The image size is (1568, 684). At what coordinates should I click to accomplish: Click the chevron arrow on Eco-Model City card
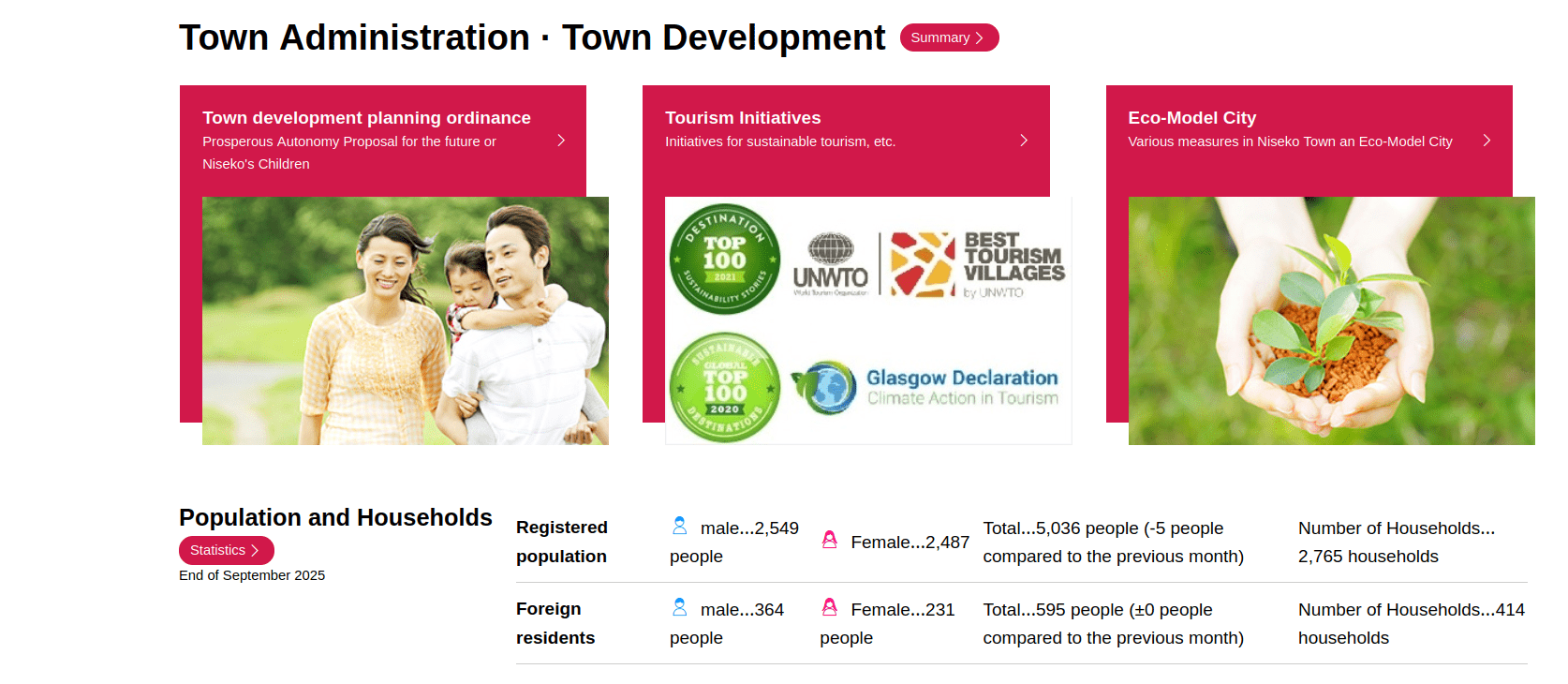(1487, 141)
